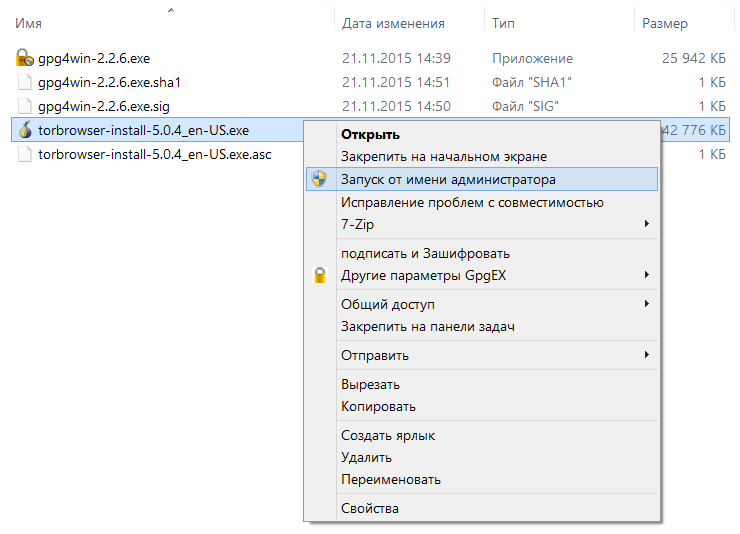Expand the Отправить submenu arrow
The image size is (740, 534).
[x=647, y=355]
